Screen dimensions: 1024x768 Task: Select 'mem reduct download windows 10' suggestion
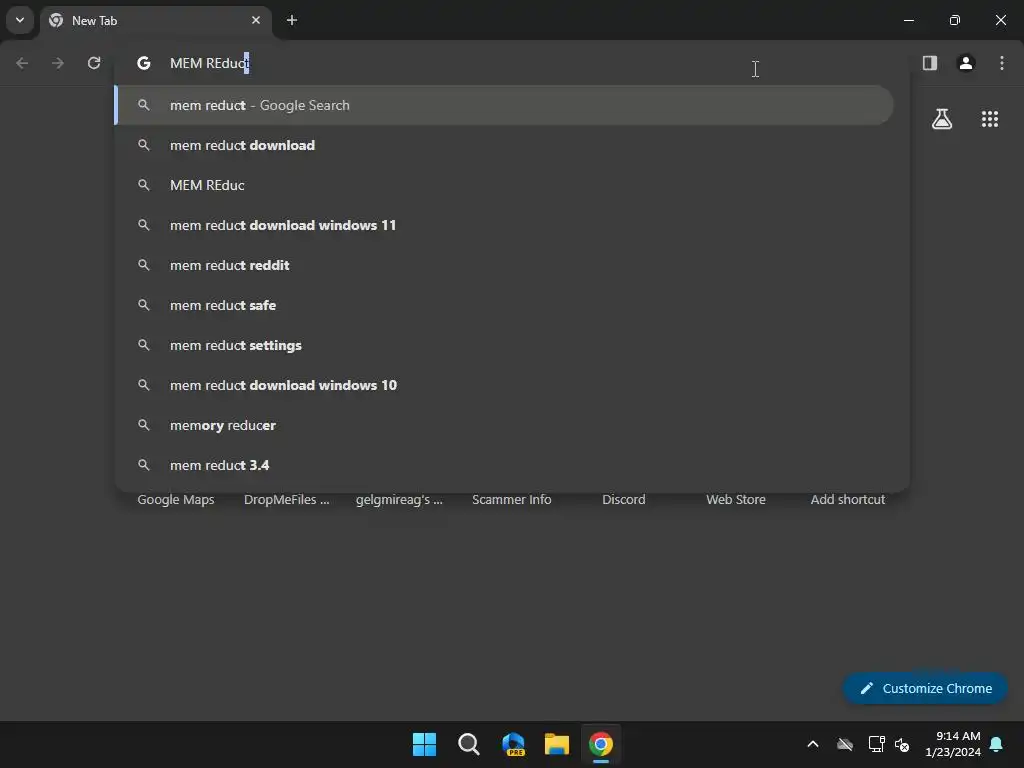click(504, 385)
